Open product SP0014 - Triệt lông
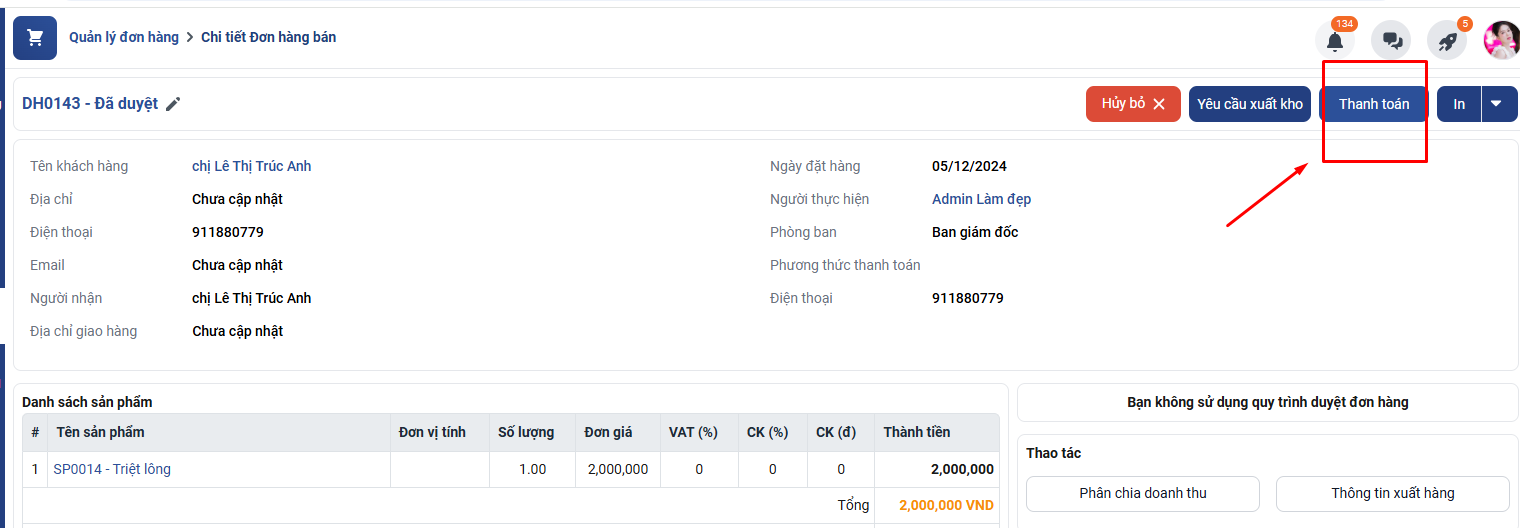 click(112, 469)
